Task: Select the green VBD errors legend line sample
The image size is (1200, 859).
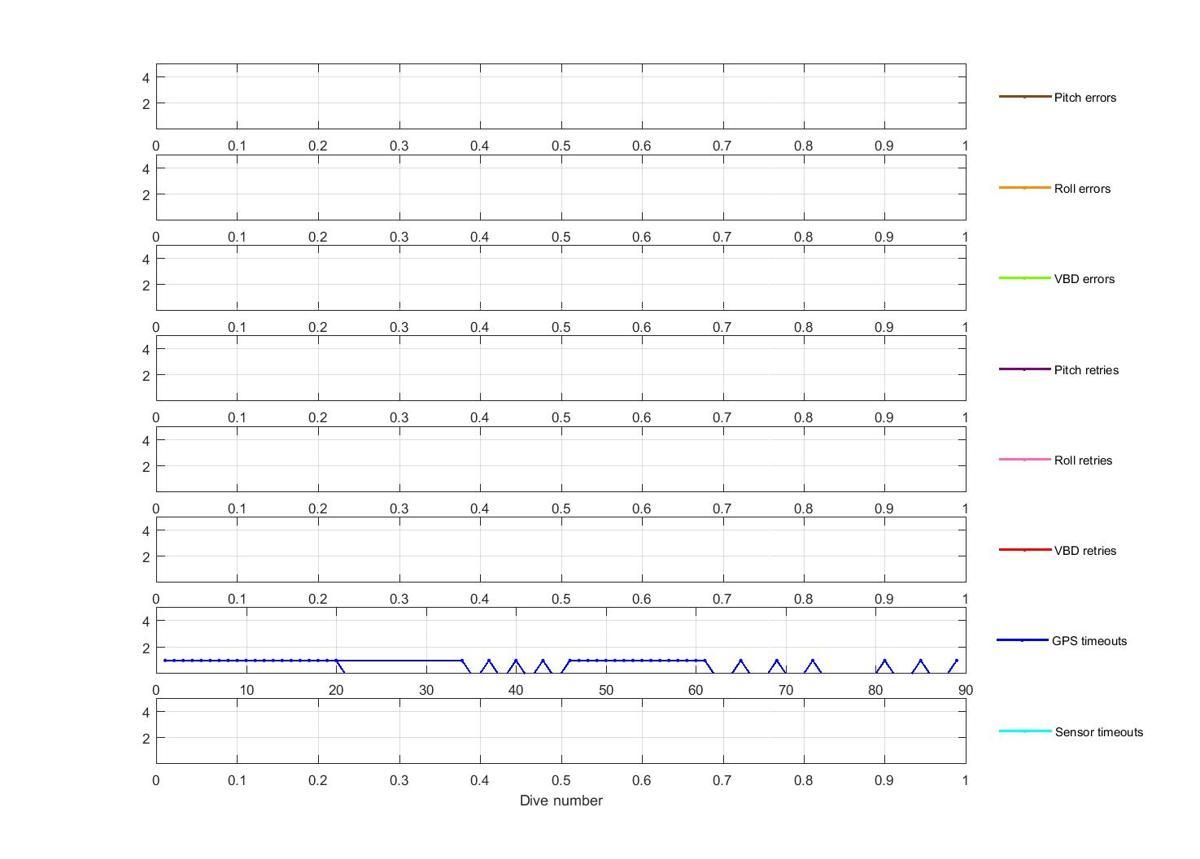Action: 1025,278
